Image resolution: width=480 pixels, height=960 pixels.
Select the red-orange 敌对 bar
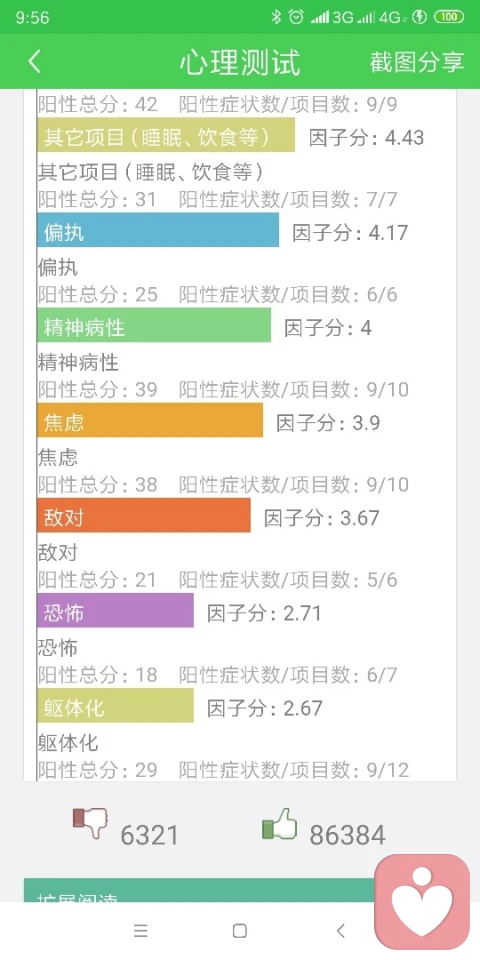[144, 515]
